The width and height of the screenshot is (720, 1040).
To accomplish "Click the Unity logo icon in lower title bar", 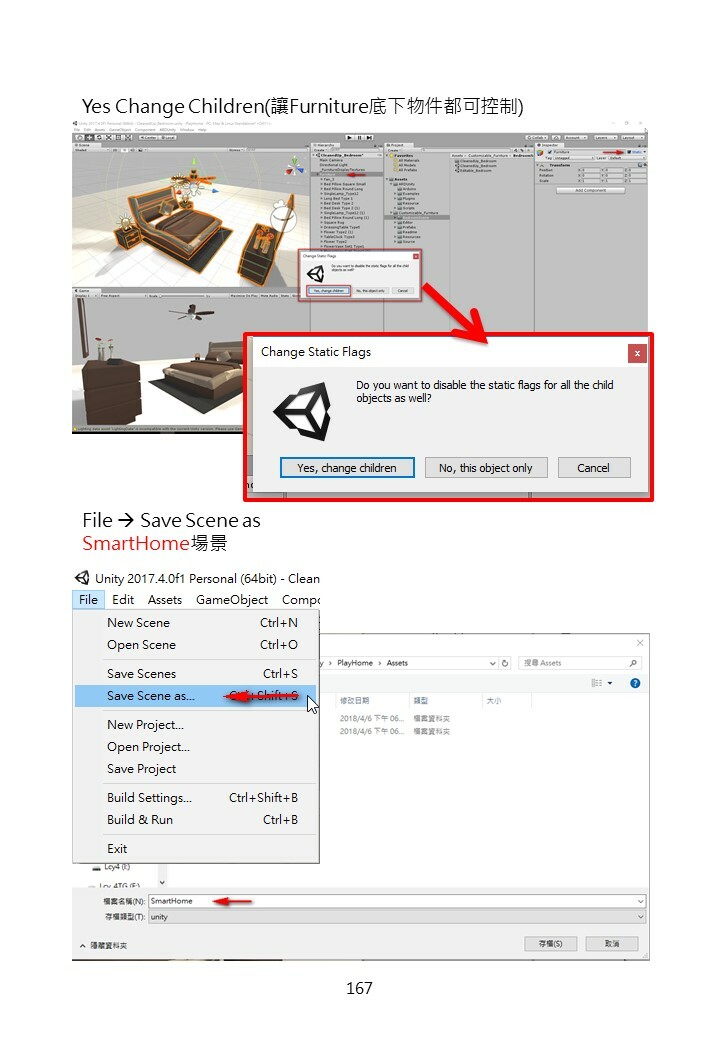I will pyautogui.click(x=82, y=578).
